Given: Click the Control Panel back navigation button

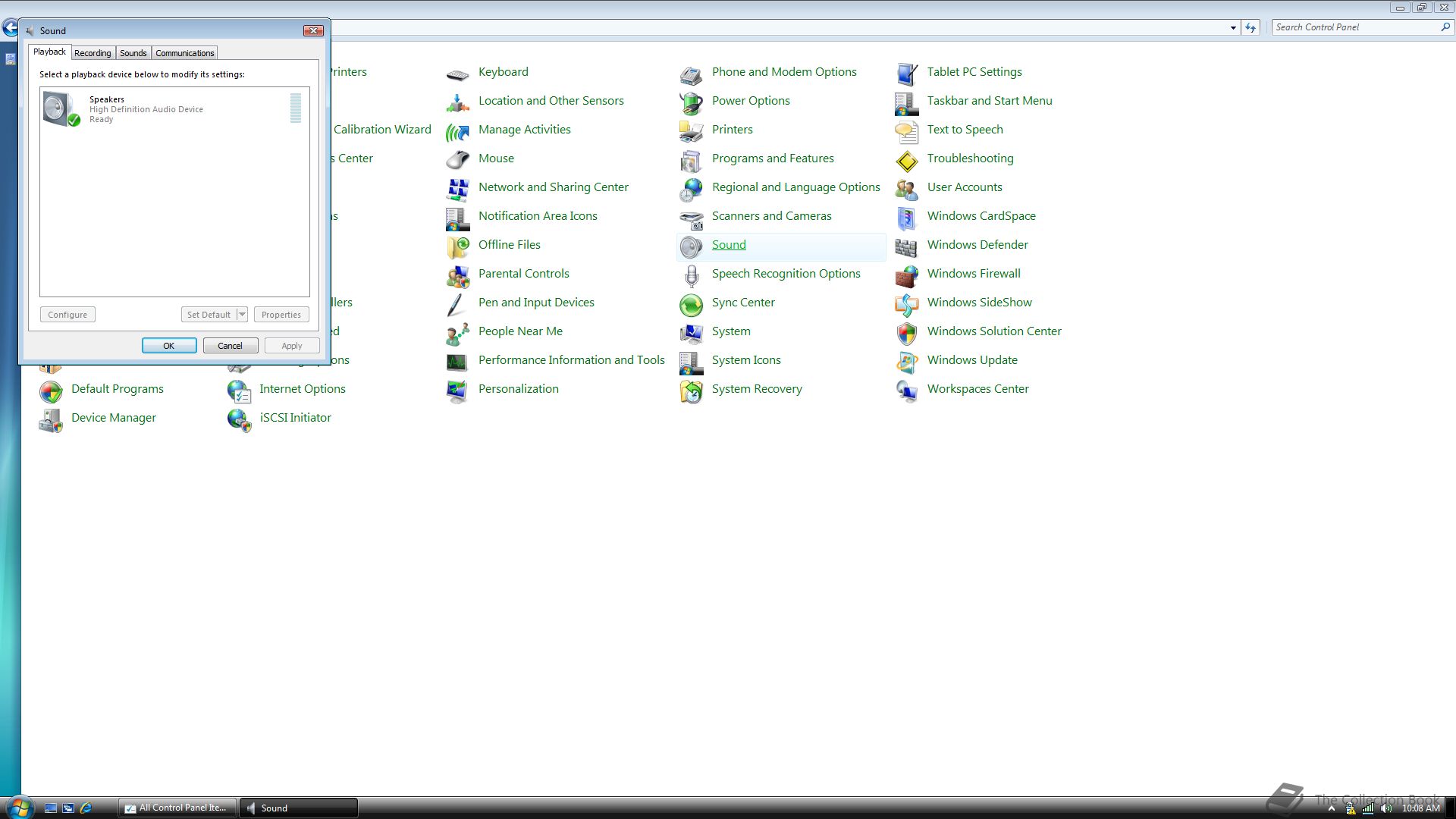Looking at the screenshot, I should 10,29.
